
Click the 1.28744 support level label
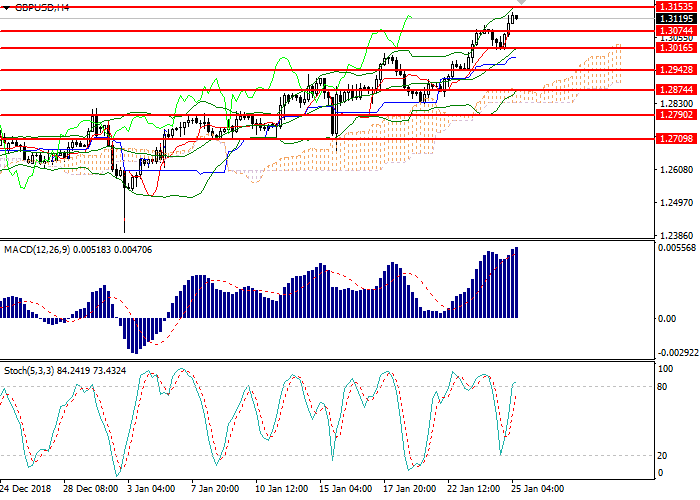[x=675, y=90]
